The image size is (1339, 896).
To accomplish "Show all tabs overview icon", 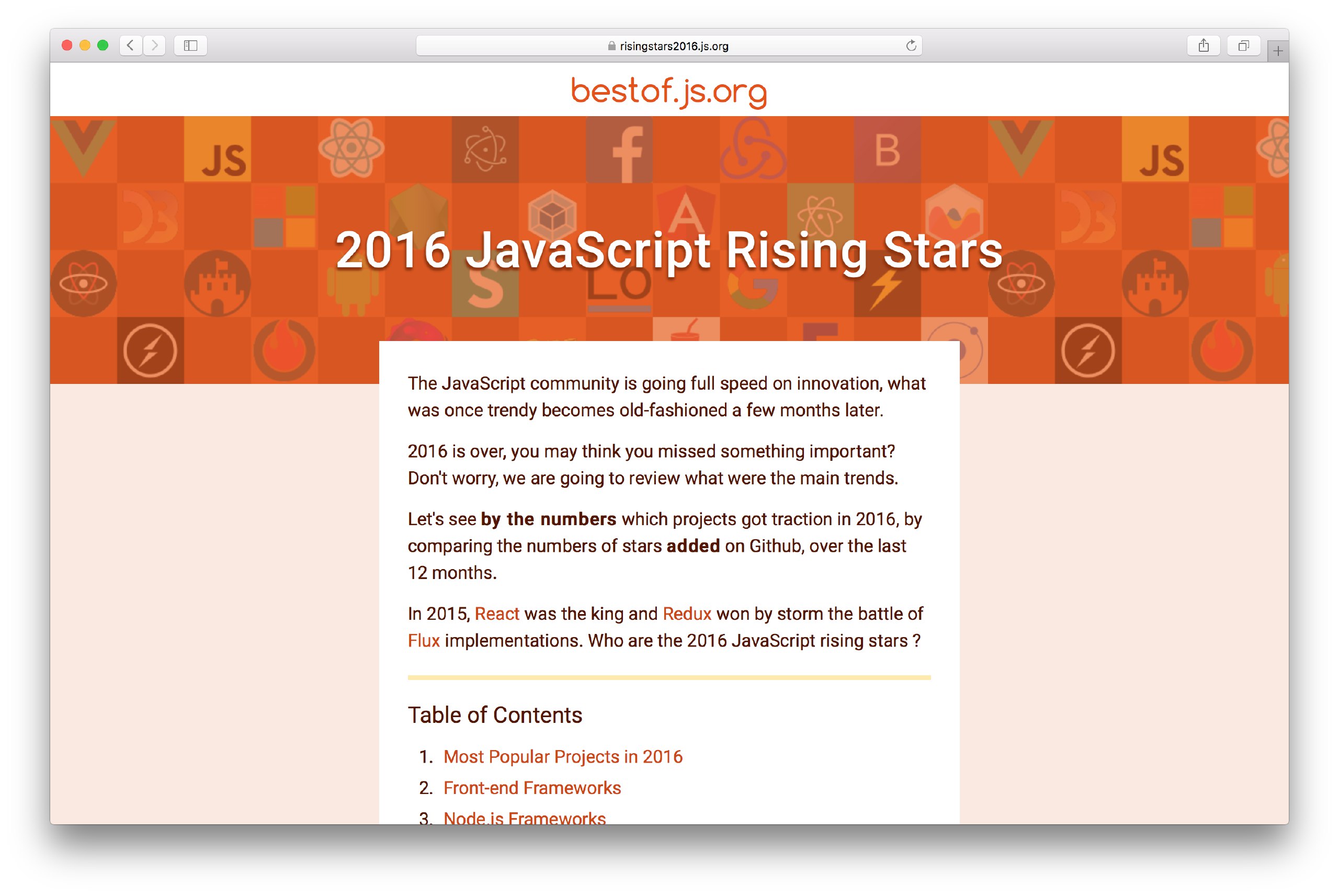I will (1243, 45).
